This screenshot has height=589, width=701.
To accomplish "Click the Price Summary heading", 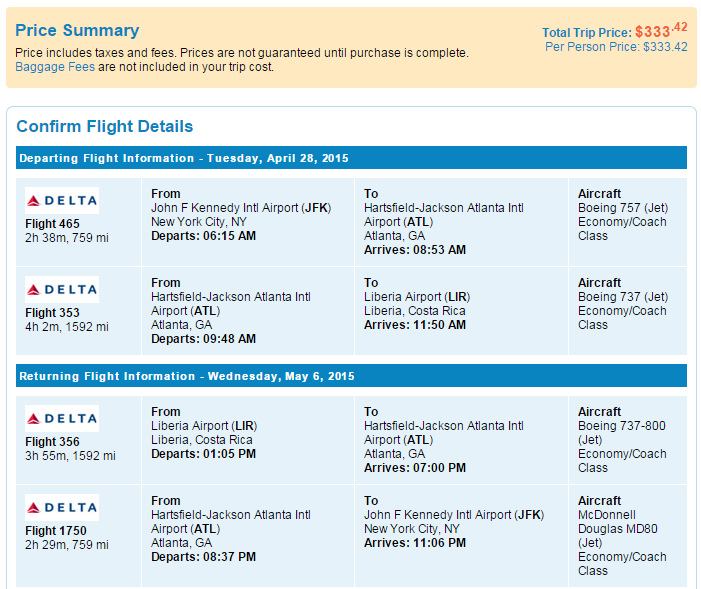I will (x=77, y=31).
